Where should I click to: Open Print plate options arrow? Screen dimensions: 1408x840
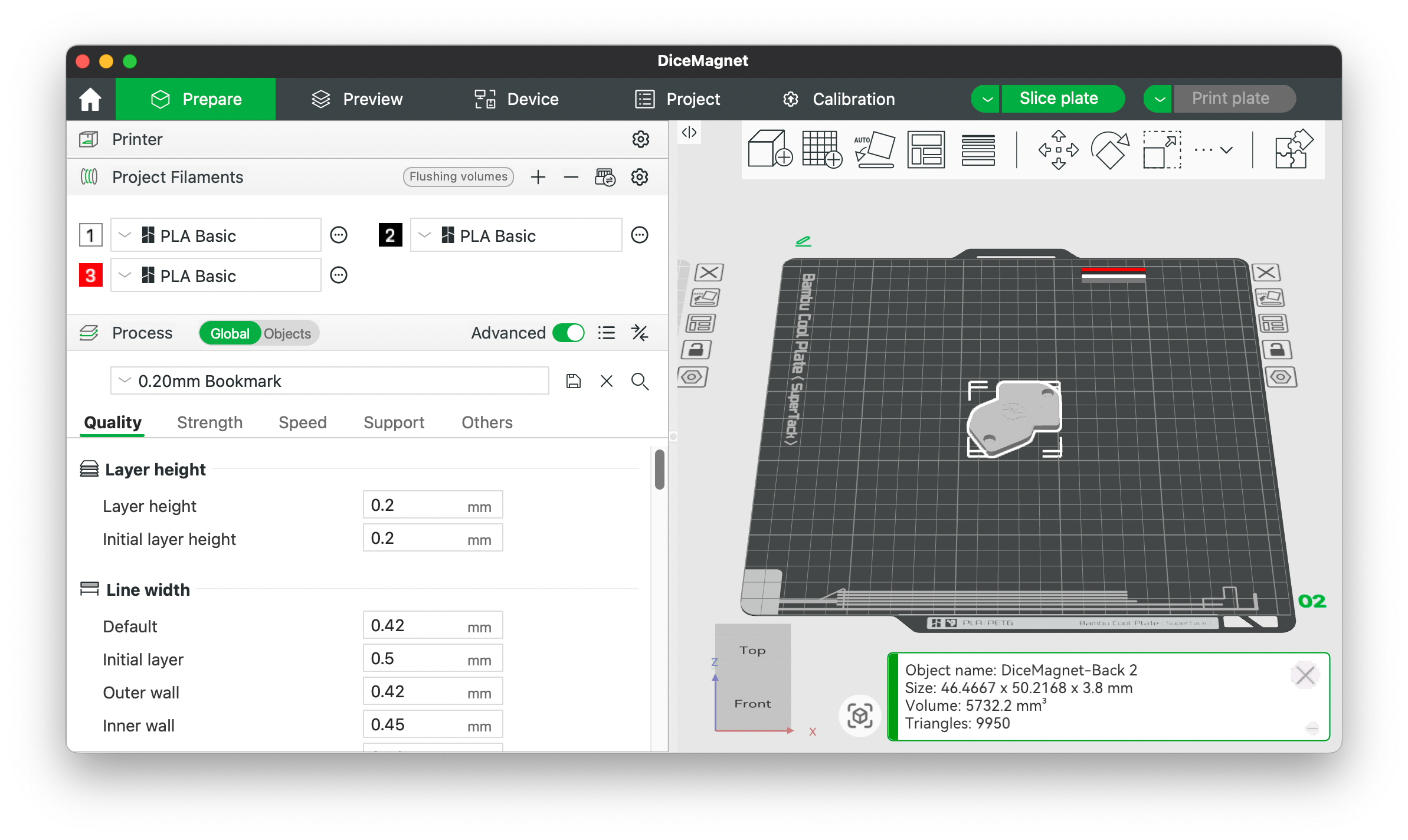click(1158, 99)
